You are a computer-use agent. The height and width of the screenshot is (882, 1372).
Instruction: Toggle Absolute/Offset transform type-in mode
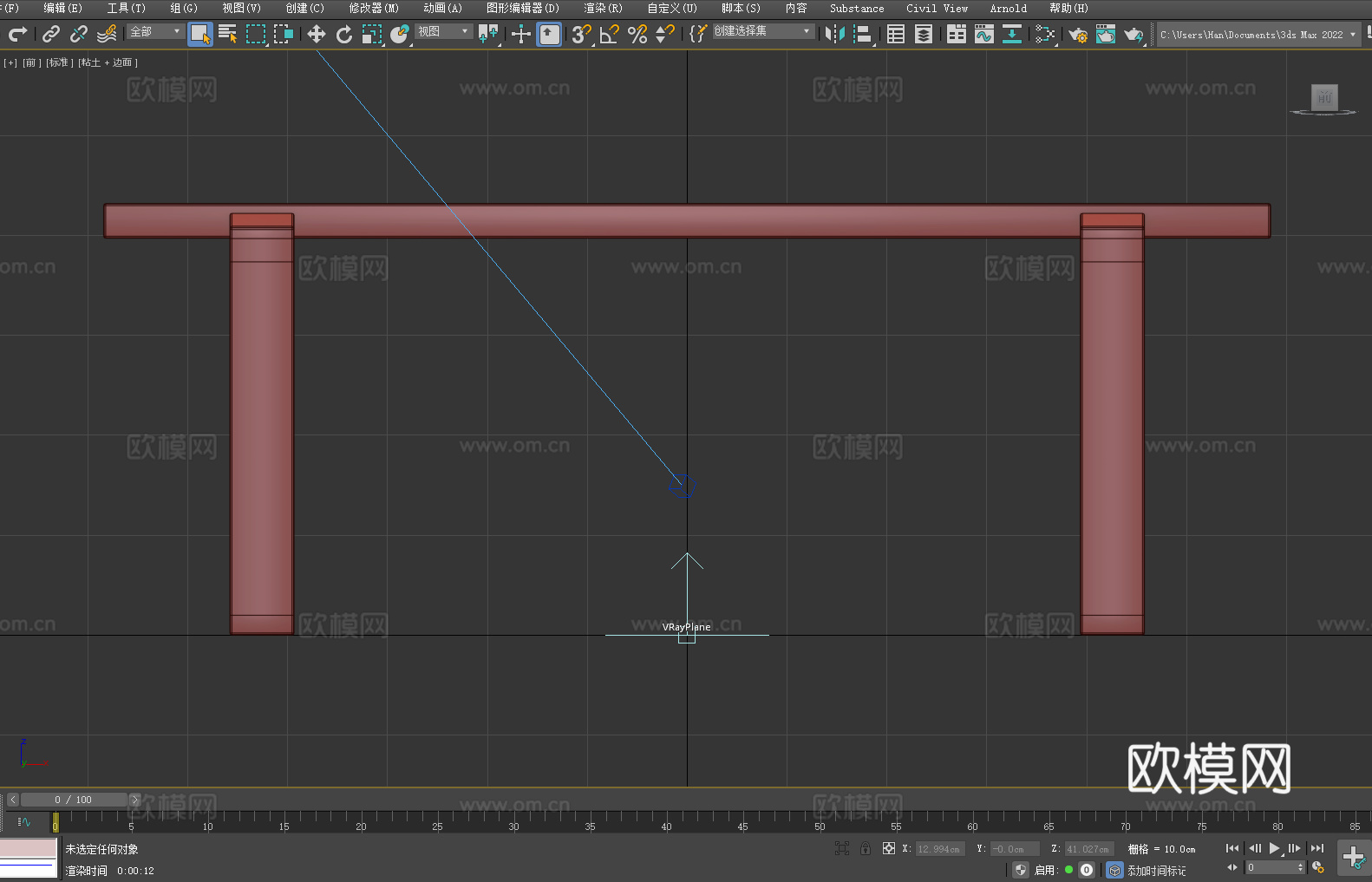pos(889,848)
